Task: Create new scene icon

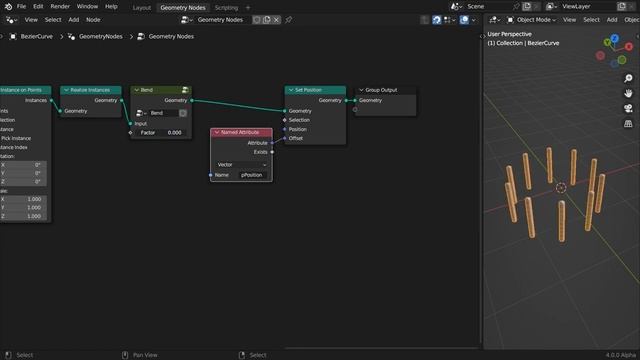Action: coord(527,7)
